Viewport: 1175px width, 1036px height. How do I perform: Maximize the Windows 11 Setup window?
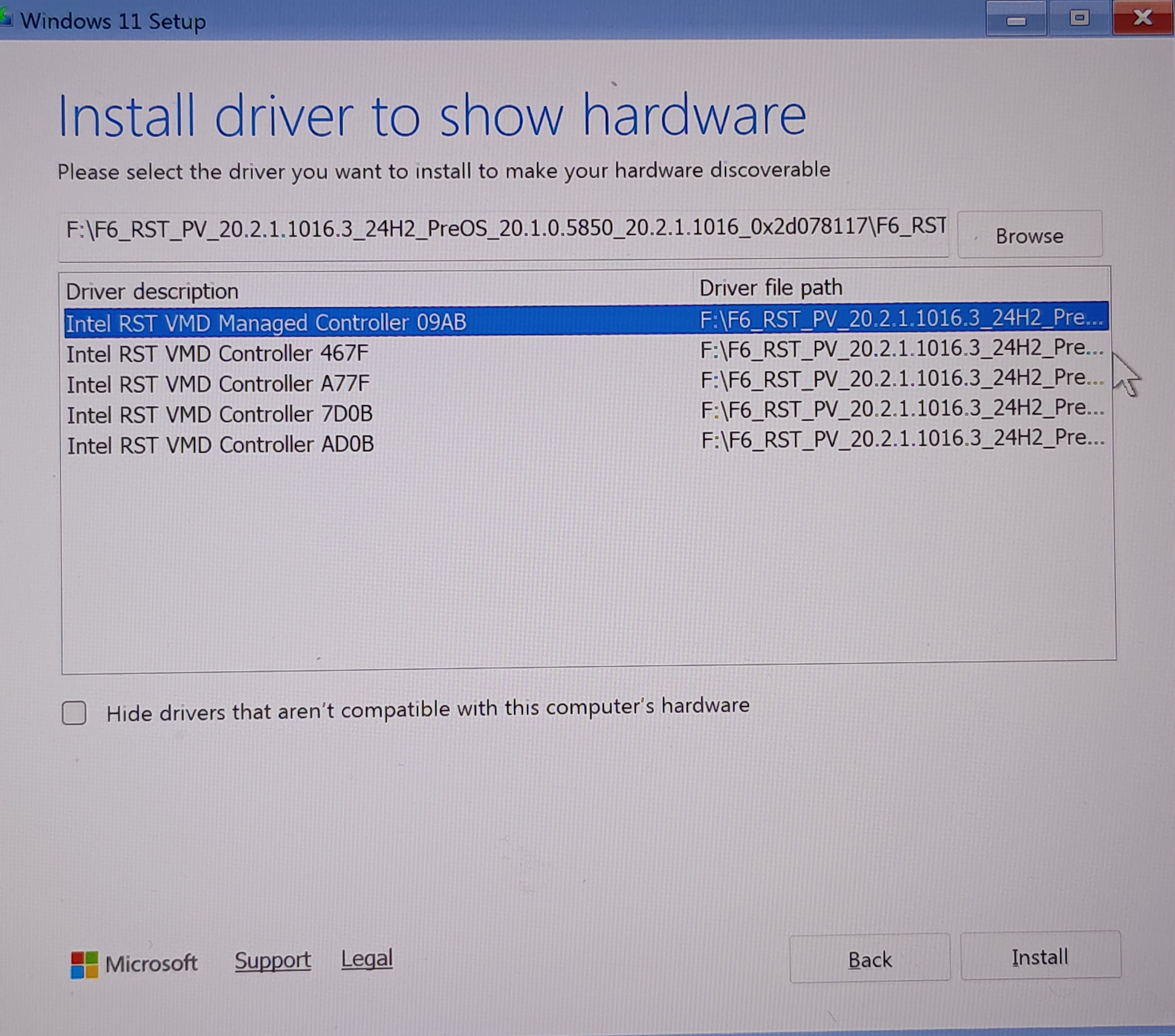pos(1079,18)
